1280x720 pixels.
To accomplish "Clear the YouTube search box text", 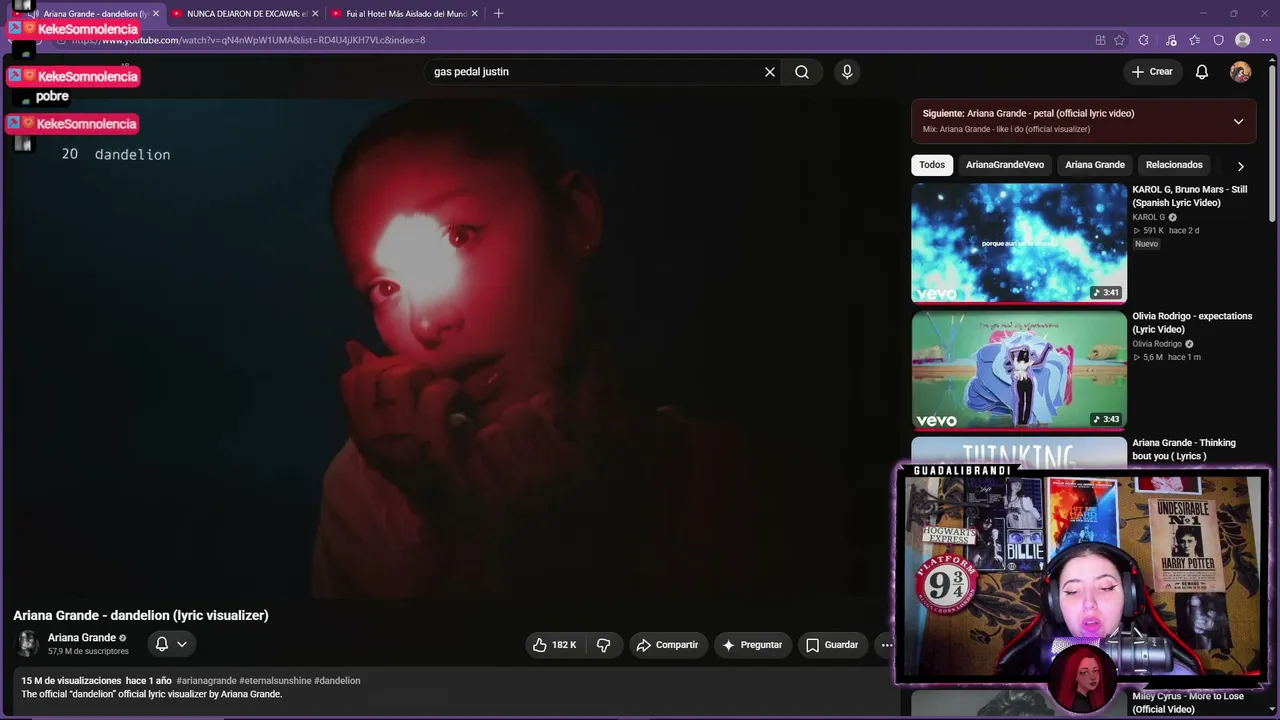I will tap(770, 72).
